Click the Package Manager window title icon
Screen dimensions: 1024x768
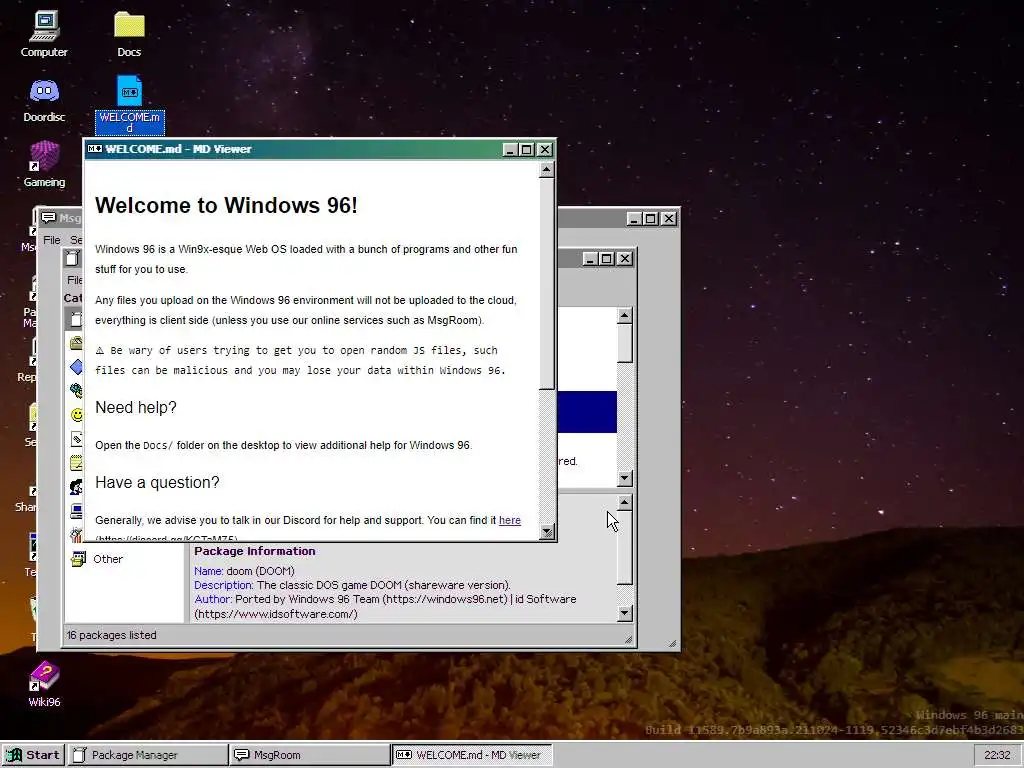click(72, 259)
